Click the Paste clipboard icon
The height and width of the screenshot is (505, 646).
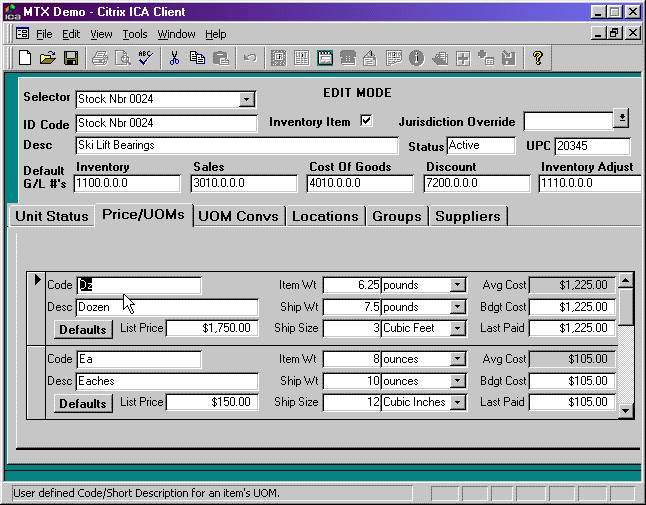coord(220,58)
